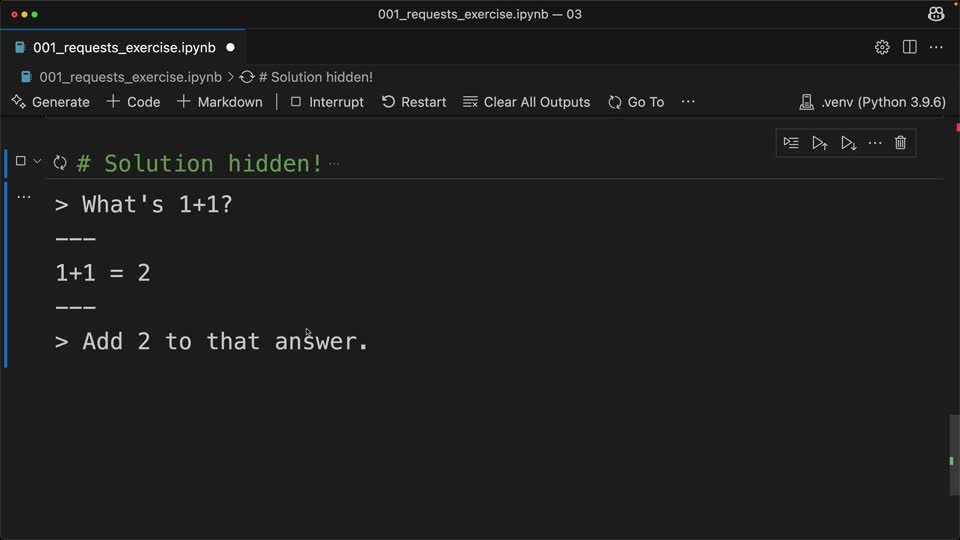960x540 pixels.
Task: Click the Generate button in notebook toolbar
Action: [51, 102]
